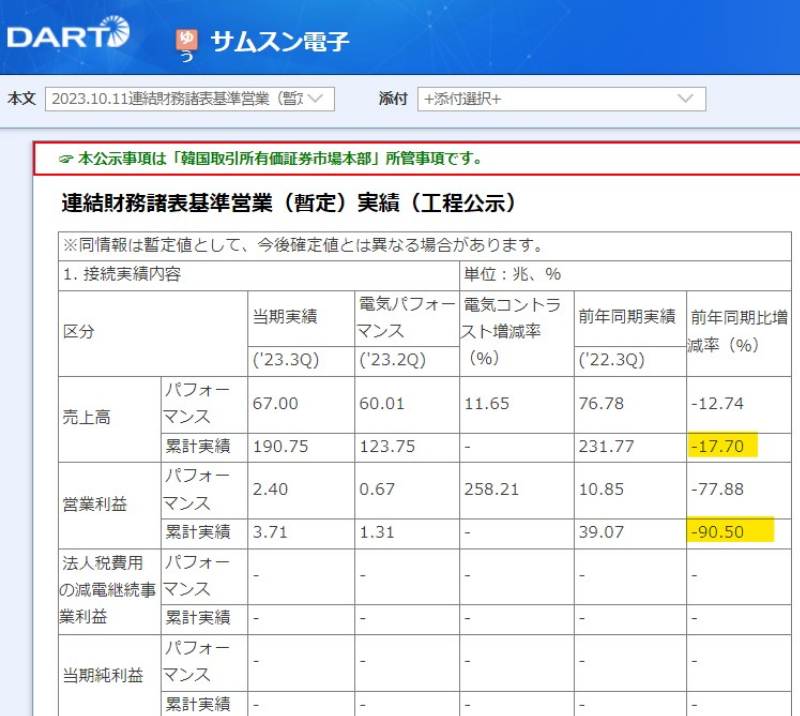Click the サムスン電子 company title
This screenshot has width=800, height=716.
(x=280, y=41)
